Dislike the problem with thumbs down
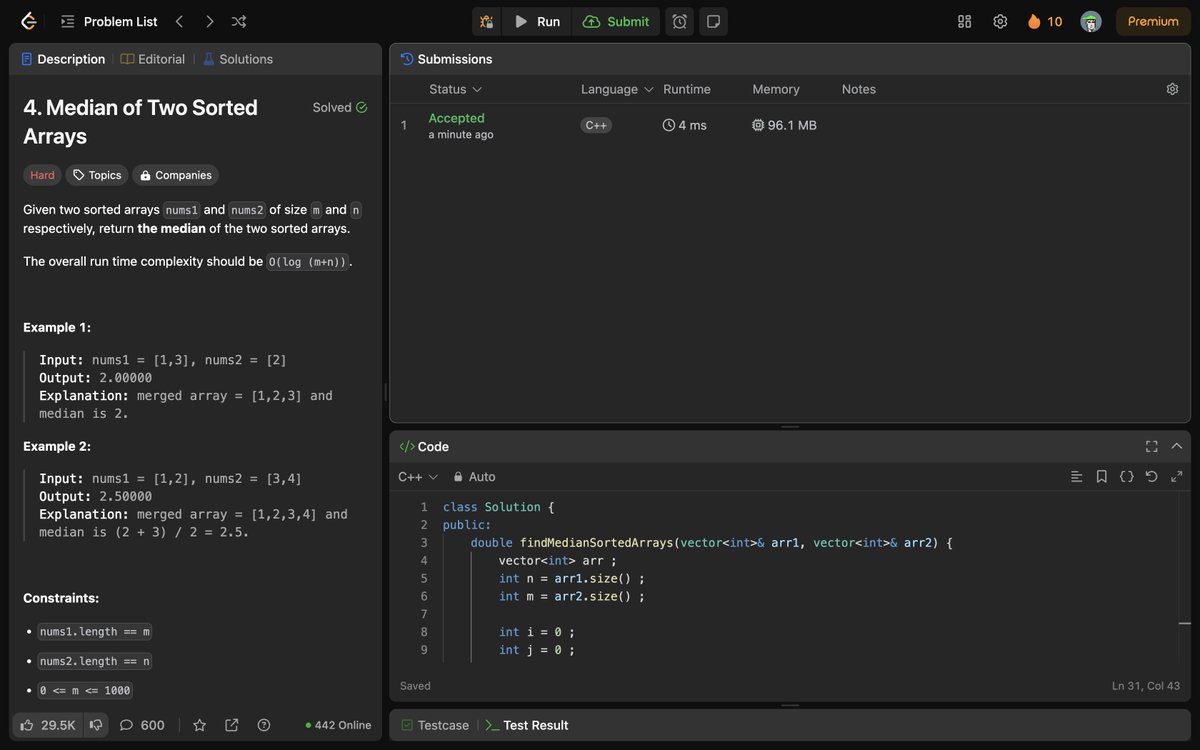 coord(96,725)
